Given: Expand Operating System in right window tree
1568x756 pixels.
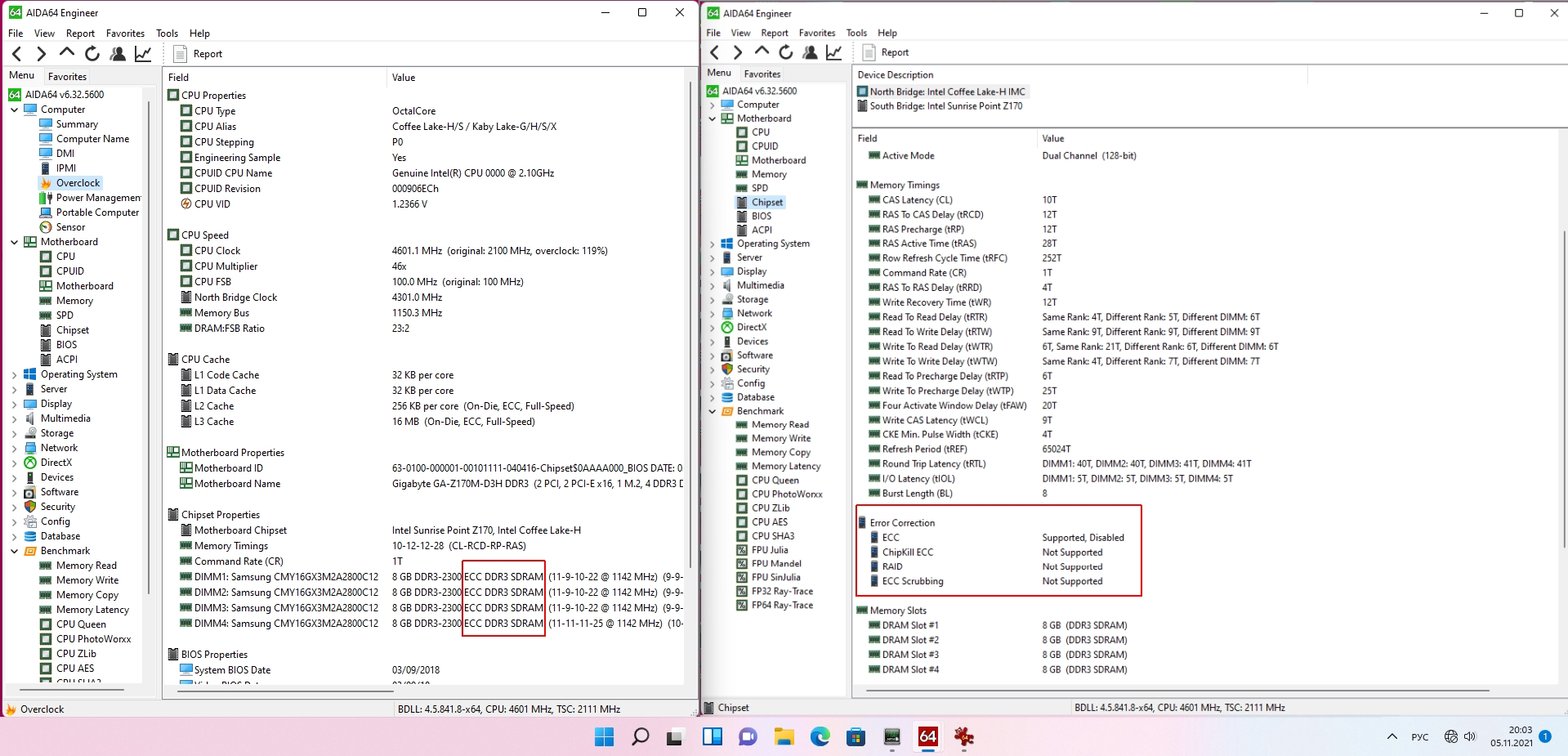Looking at the screenshot, I should tap(712, 244).
